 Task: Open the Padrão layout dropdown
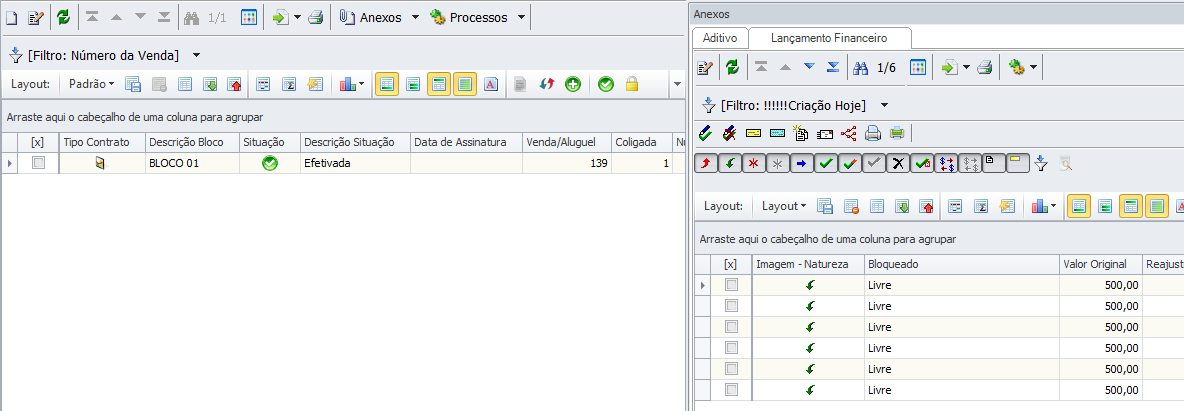(x=91, y=85)
